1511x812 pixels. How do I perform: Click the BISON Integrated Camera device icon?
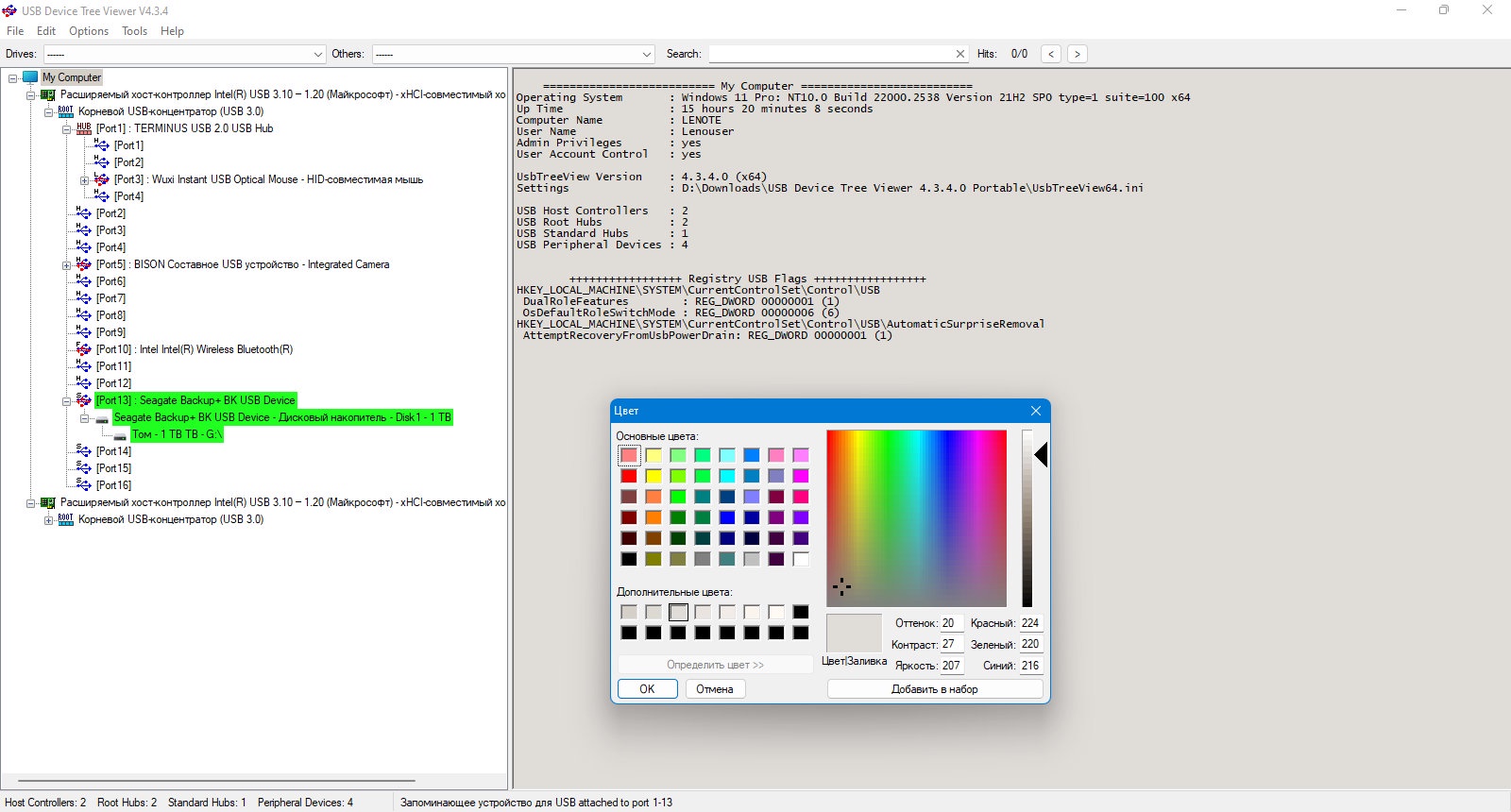point(84,264)
